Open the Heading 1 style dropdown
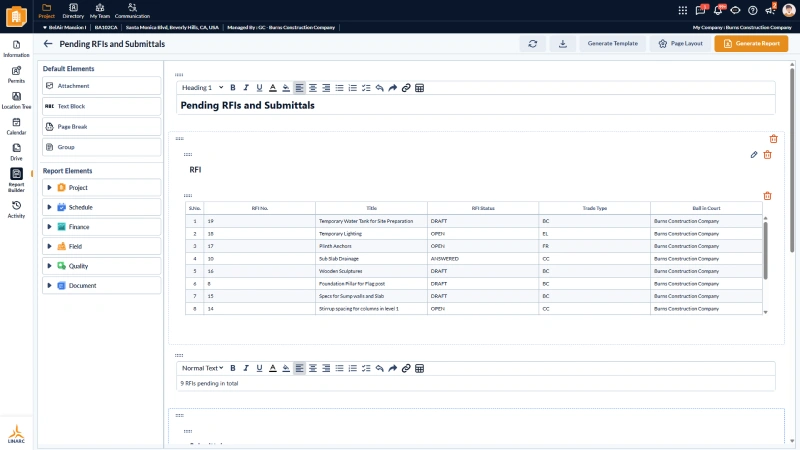Screen dimensions: 800x450 (203, 88)
